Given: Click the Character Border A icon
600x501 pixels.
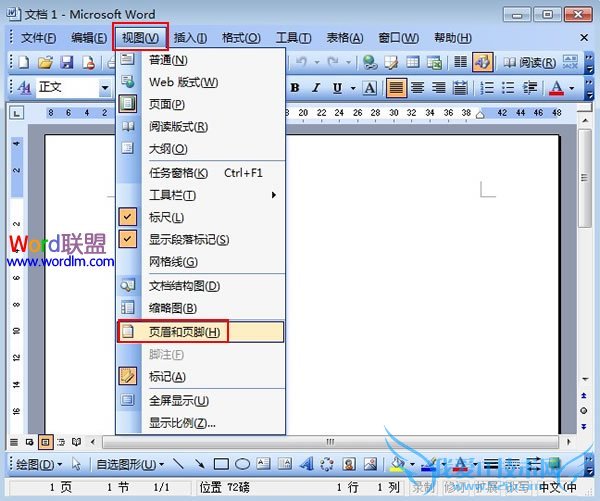Looking at the screenshot, I should (x=369, y=88).
